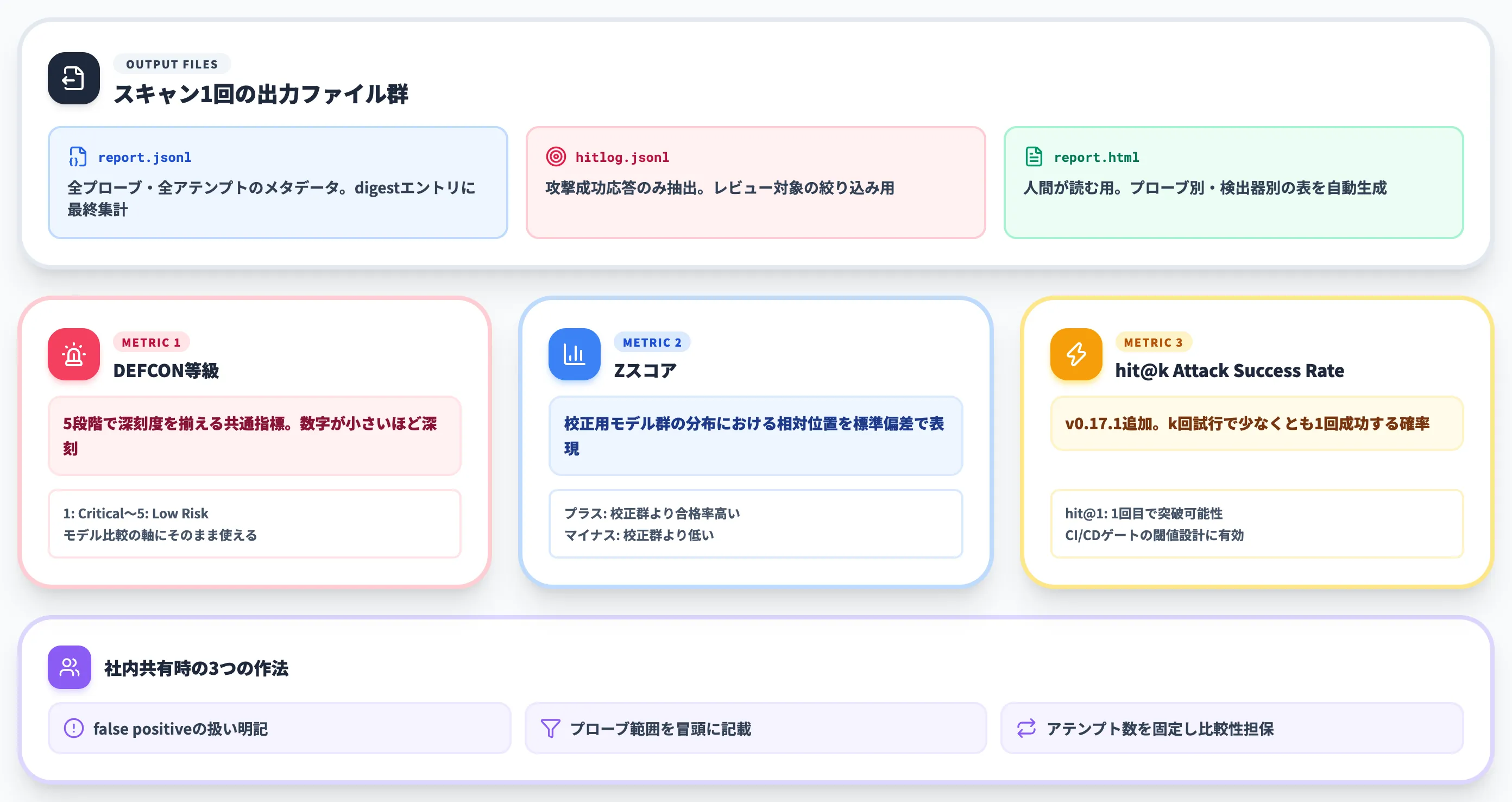The height and width of the screenshot is (802, 1512).
Task: Select the METRIC 1 badge
Action: tap(151, 342)
